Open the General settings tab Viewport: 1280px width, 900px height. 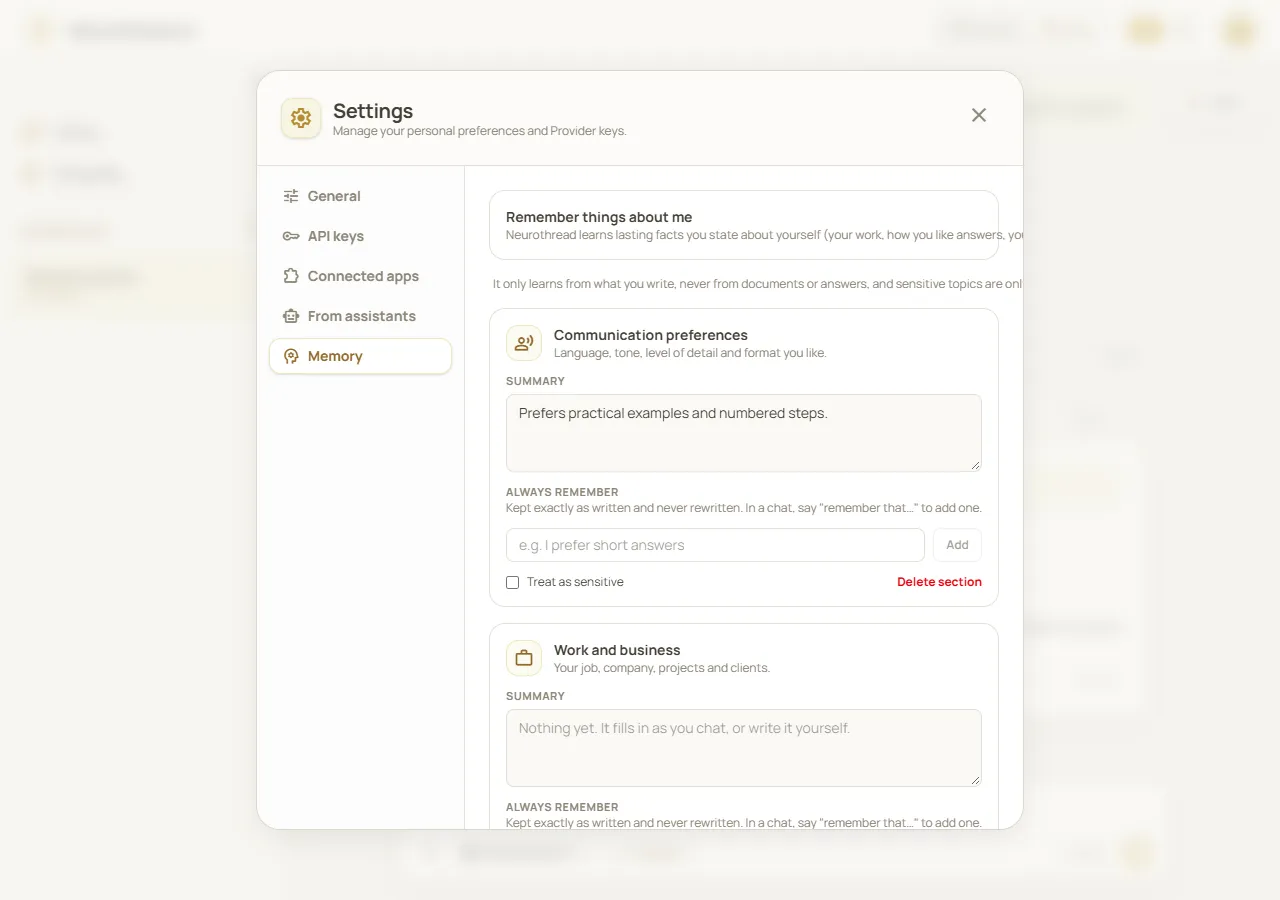click(360, 196)
